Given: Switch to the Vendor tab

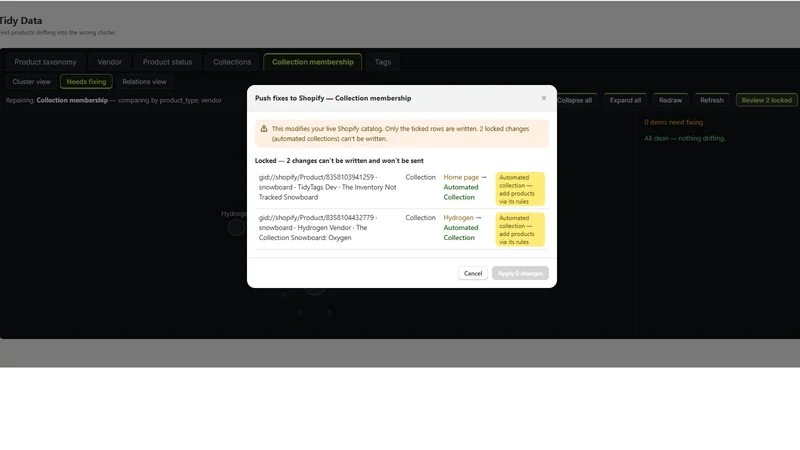Looking at the screenshot, I should [110, 62].
